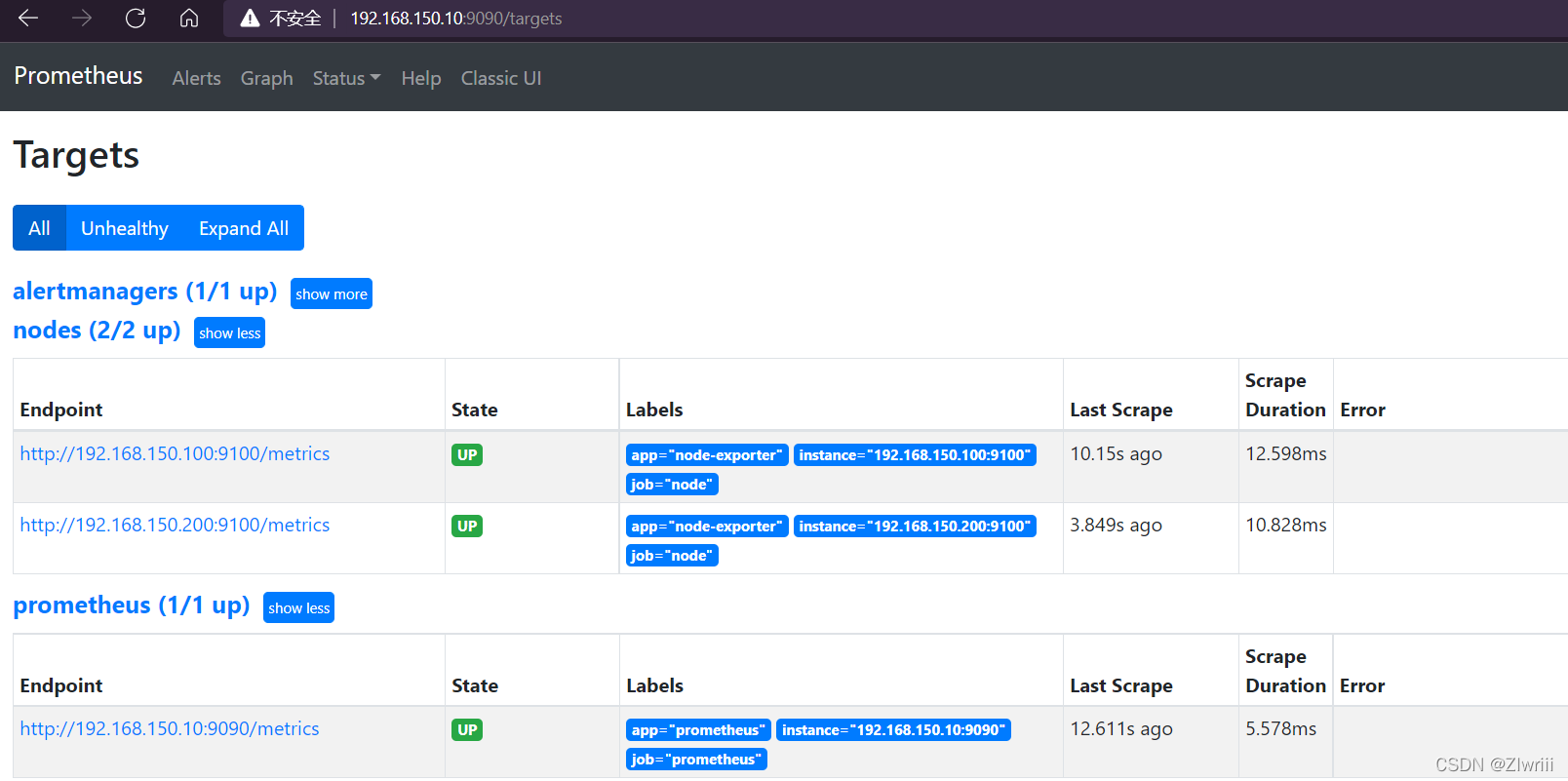1568x781 pixels.
Task: Open browser home page icon
Action: tap(189, 18)
